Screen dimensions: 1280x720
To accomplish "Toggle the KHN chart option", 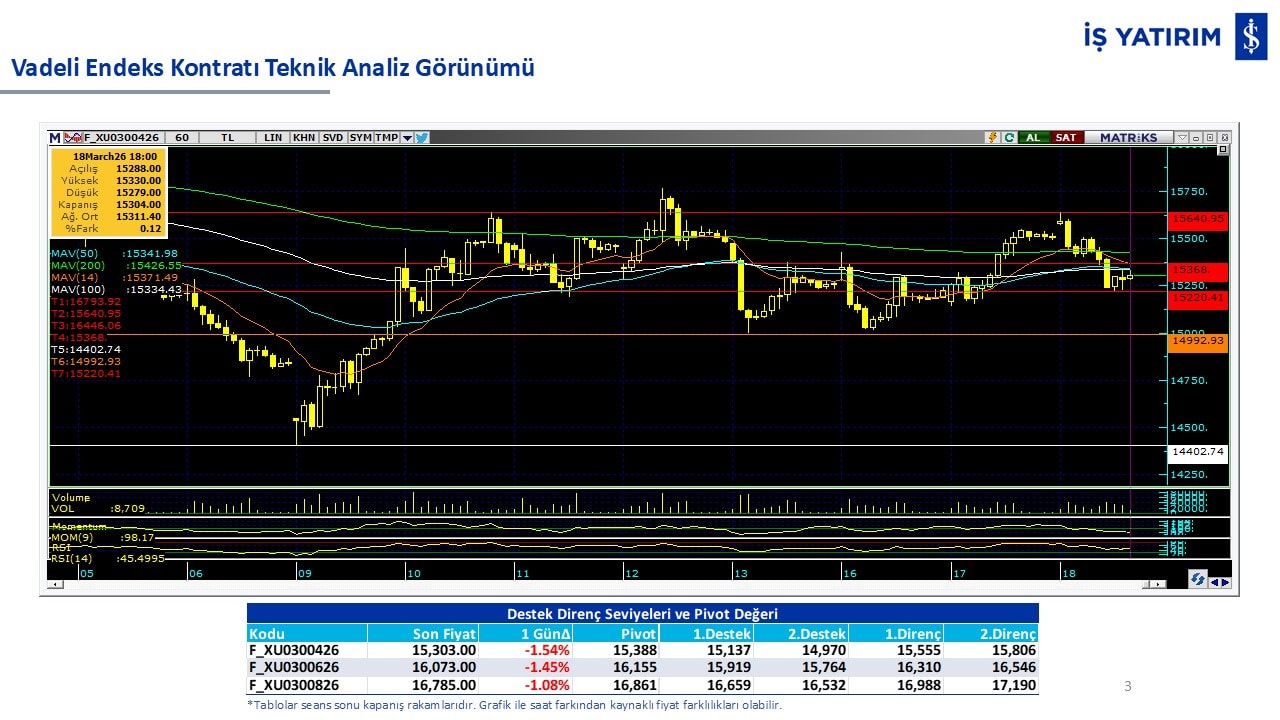I will (x=304, y=138).
